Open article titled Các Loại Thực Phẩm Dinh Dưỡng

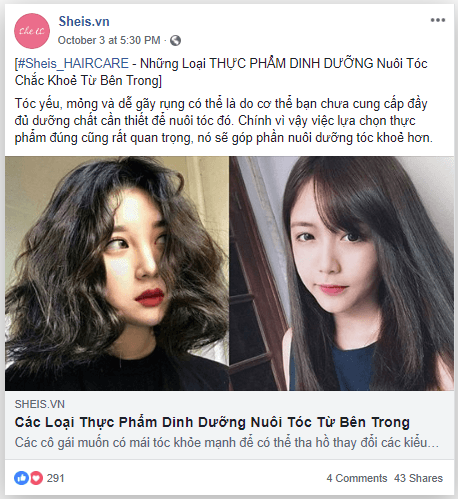pos(212,422)
